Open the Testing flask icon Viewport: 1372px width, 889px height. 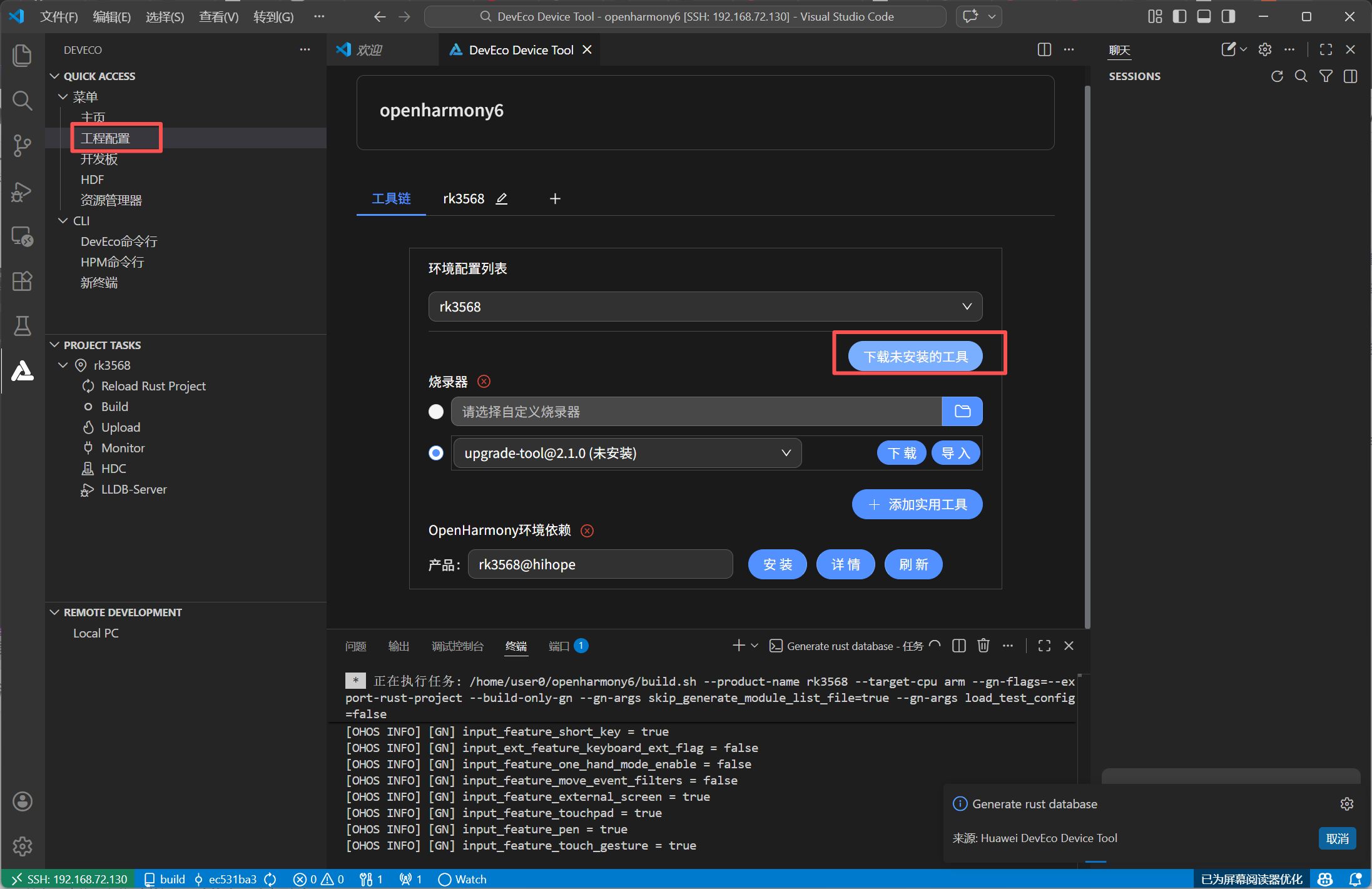point(23,326)
